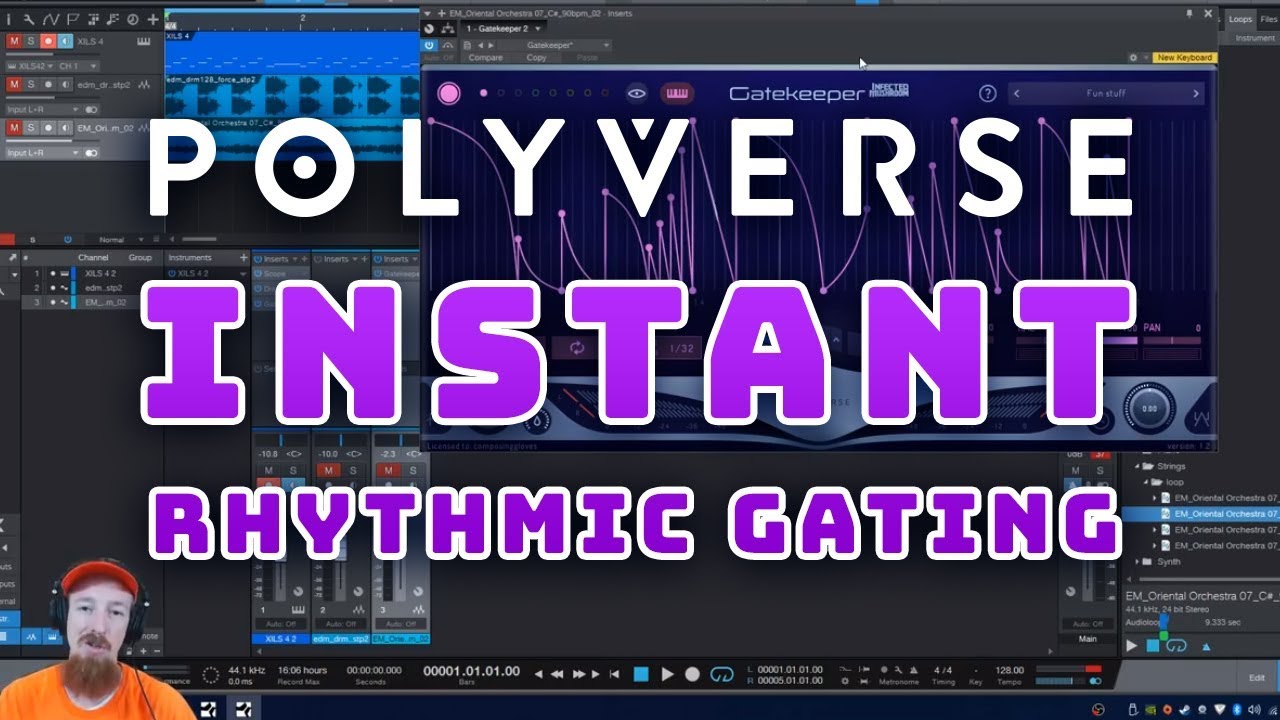The image size is (1280, 720).
Task: Toggle browser preview loop button
Action: [x=1176, y=646]
